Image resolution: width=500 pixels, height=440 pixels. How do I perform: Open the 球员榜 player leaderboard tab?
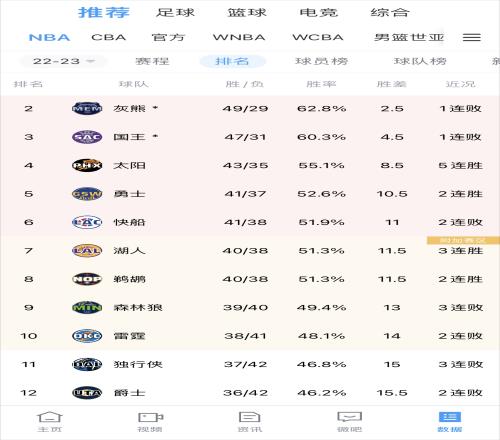click(321, 61)
